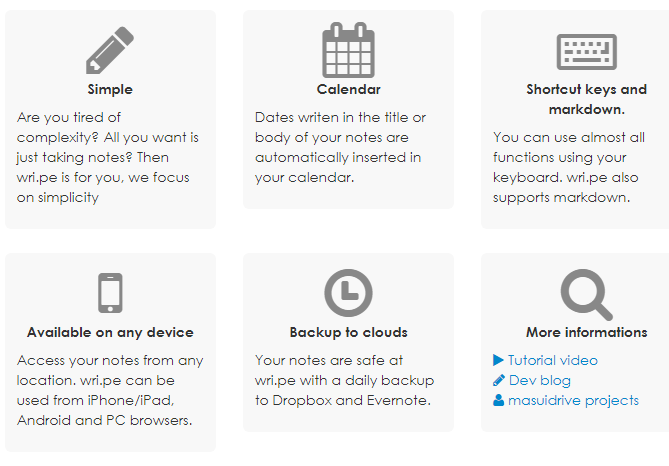Viewport: 669px width, 466px height.
Task: Click the More informations heading
Action: 586,332
